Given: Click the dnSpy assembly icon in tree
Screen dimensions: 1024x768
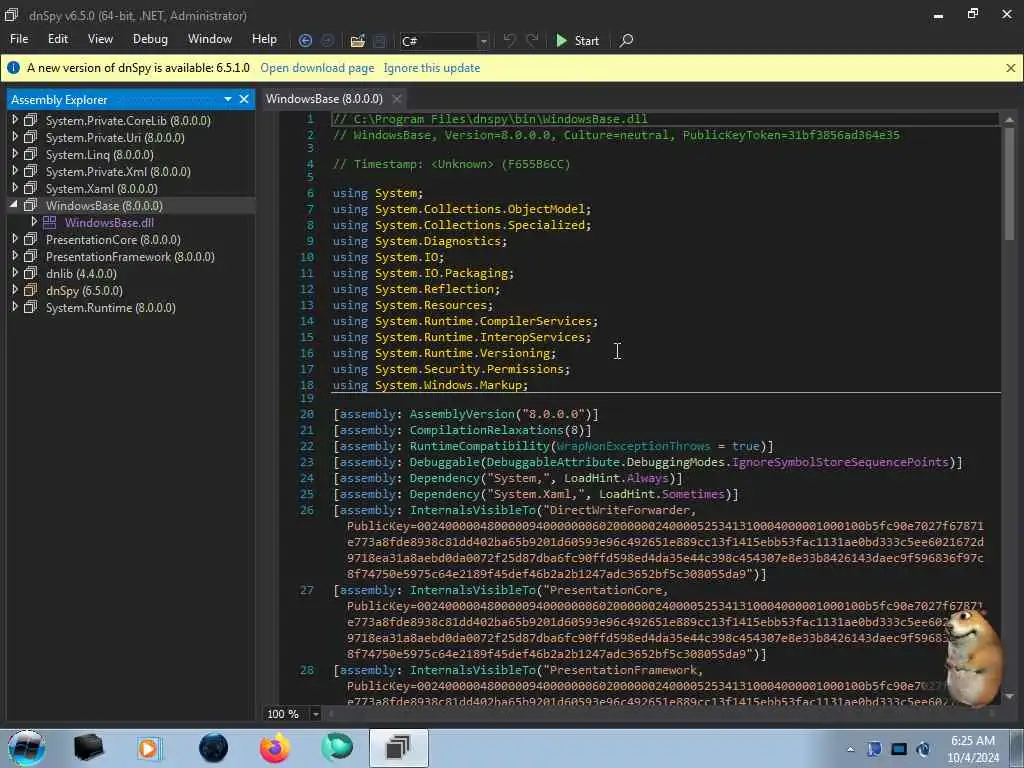Looking at the screenshot, I should (x=31, y=290).
